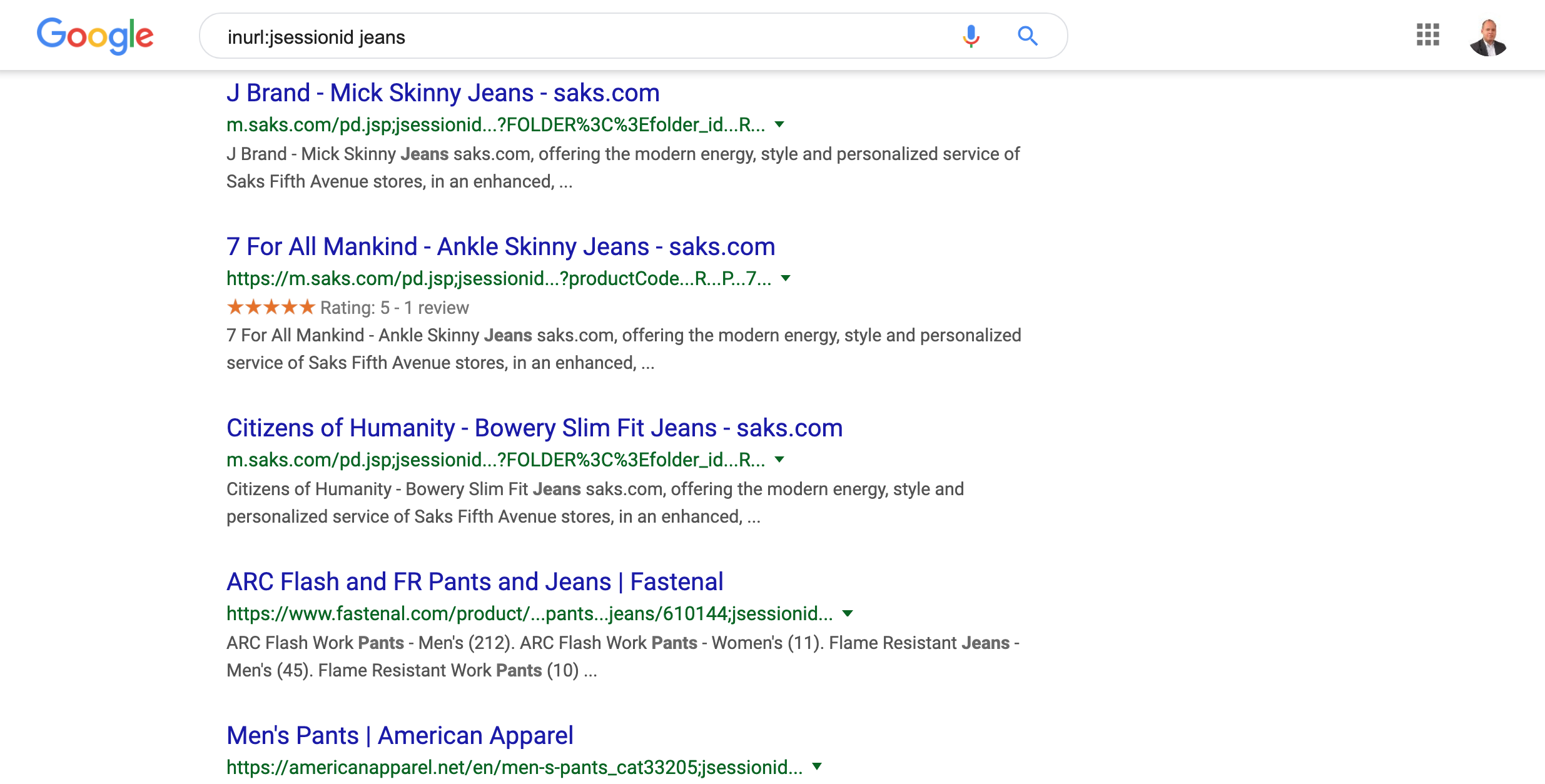Open the Google apps grid
The width and height of the screenshot is (1545, 784).
(x=1428, y=36)
